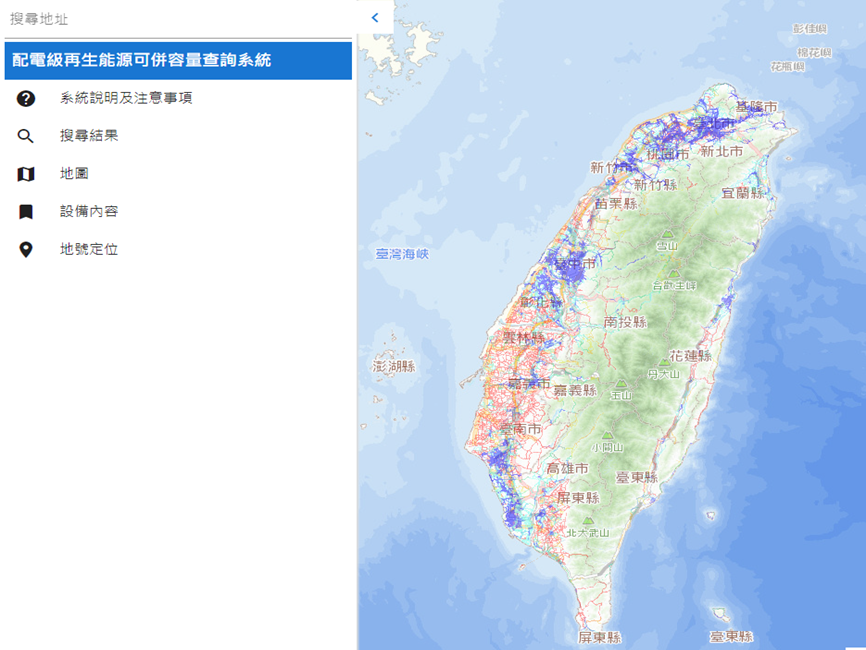Focus the 搜尋地址 search field
Screen dimensions: 866x650
click(178, 19)
